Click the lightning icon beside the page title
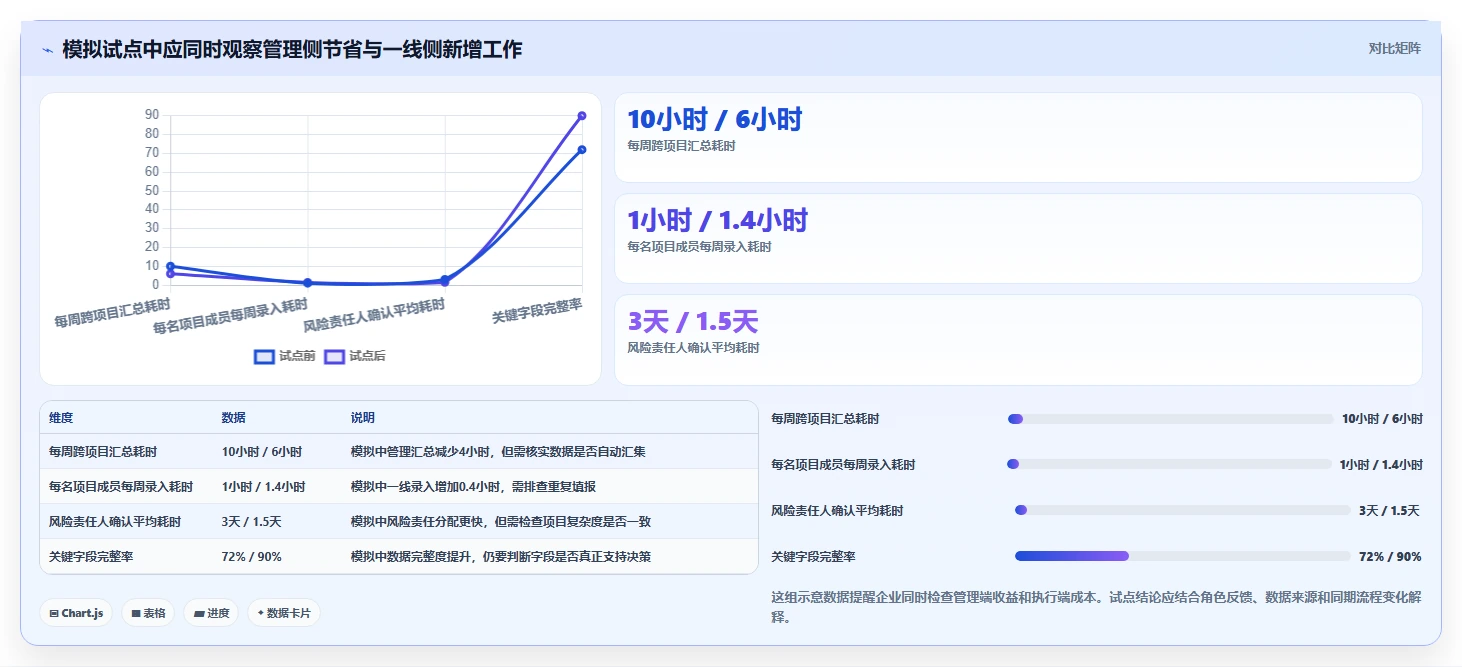 point(47,50)
